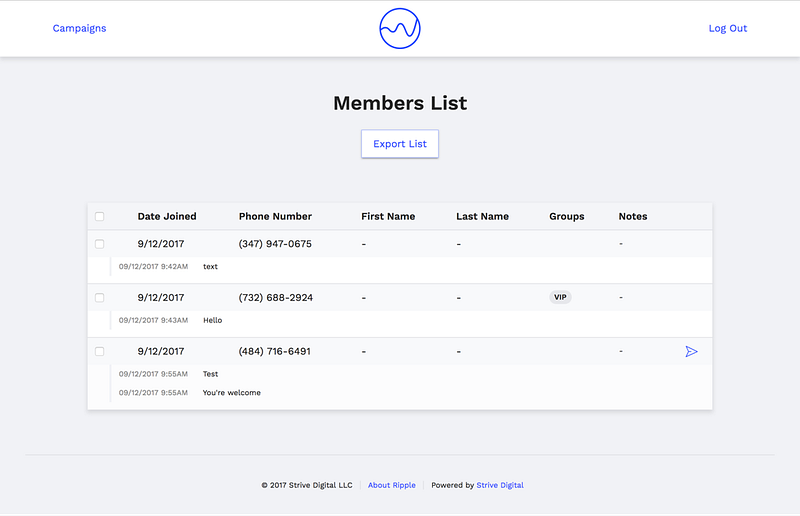The height and width of the screenshot is (516, 800).
Task: Click the First Name column header
Action: 388,216
